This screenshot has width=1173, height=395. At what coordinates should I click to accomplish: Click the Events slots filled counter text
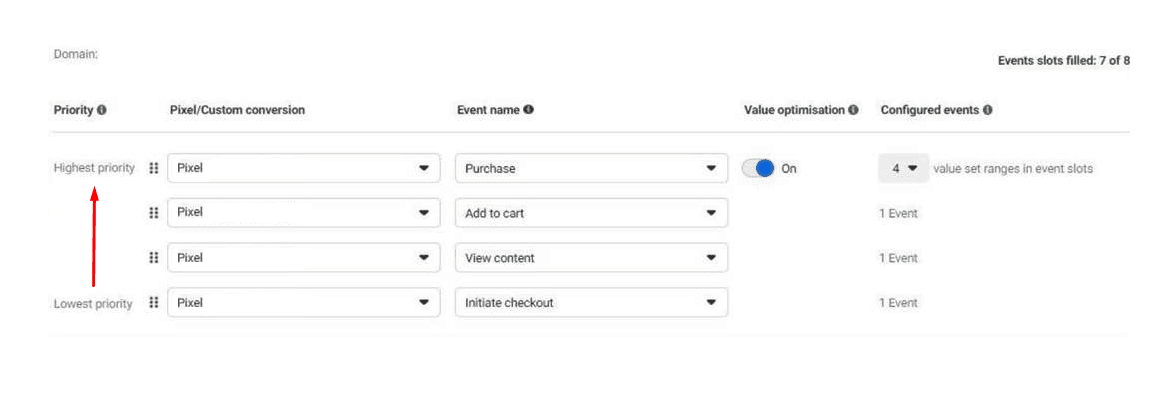point(1064,61)
